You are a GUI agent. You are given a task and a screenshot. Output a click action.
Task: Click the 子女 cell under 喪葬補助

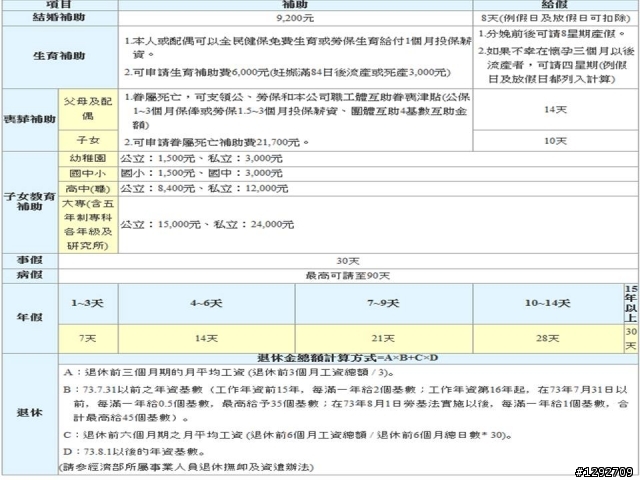click(x=88, y=140)
